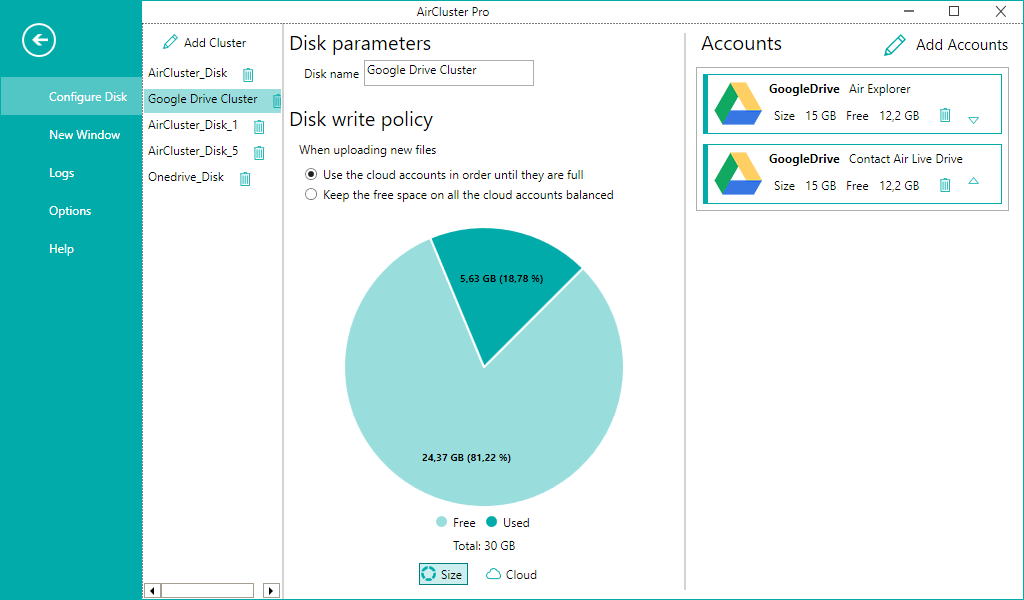1024x600 pixels.
Task: Select Onedrive_Disk in cluster list
Action: coord(186,177)
